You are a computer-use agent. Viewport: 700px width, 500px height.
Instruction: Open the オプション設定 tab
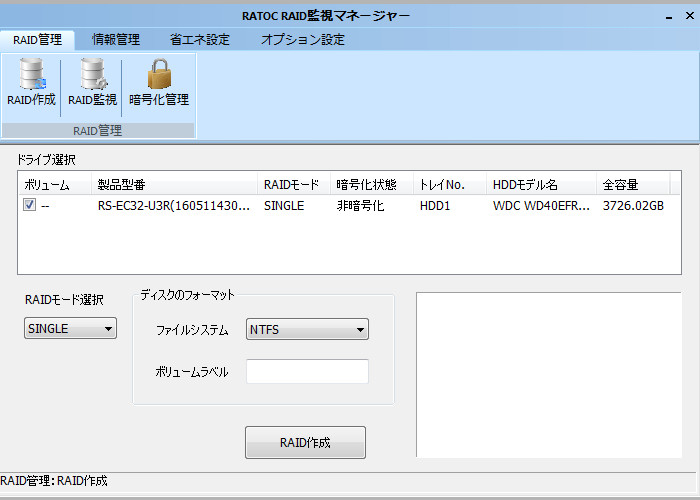(303, 40)
